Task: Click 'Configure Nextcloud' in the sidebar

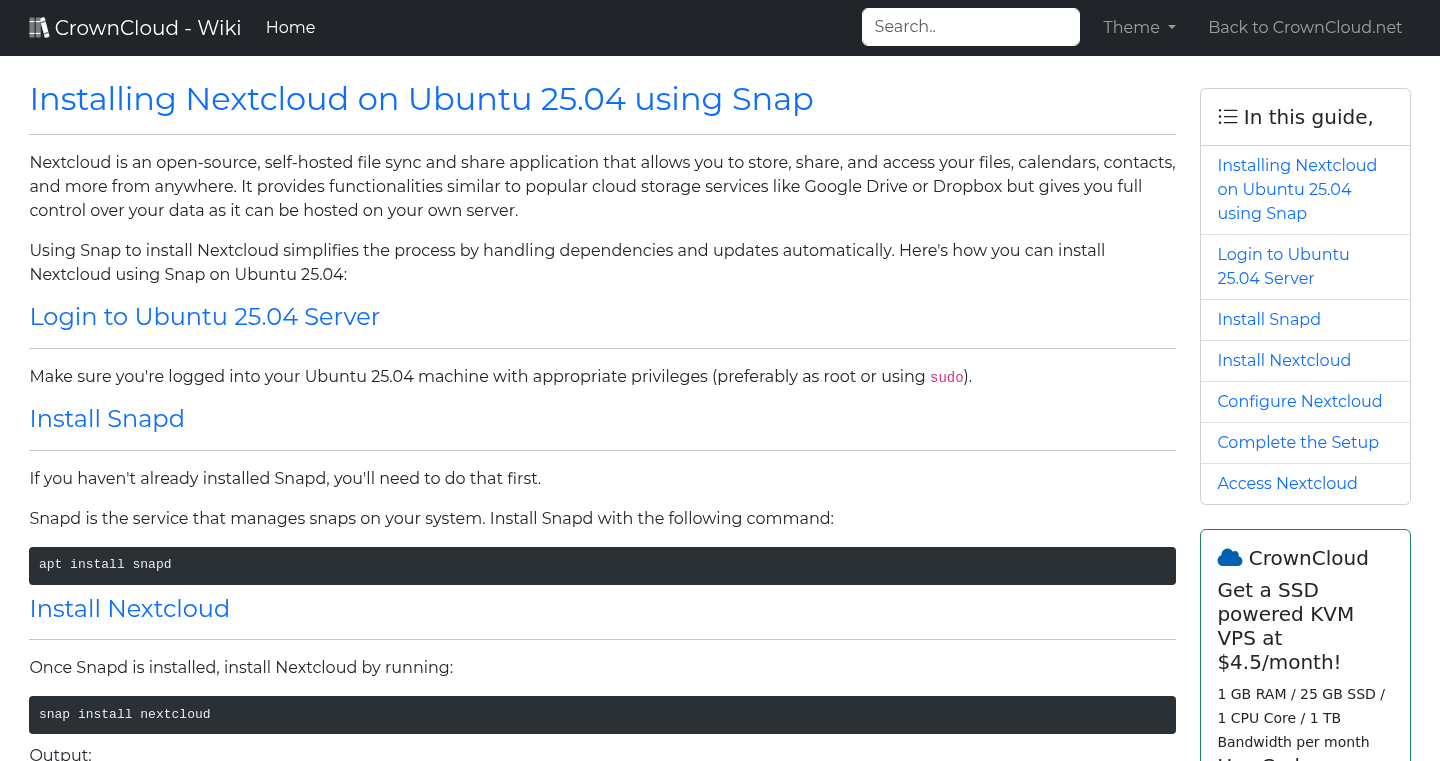Action: click(x=1300, y=401)
